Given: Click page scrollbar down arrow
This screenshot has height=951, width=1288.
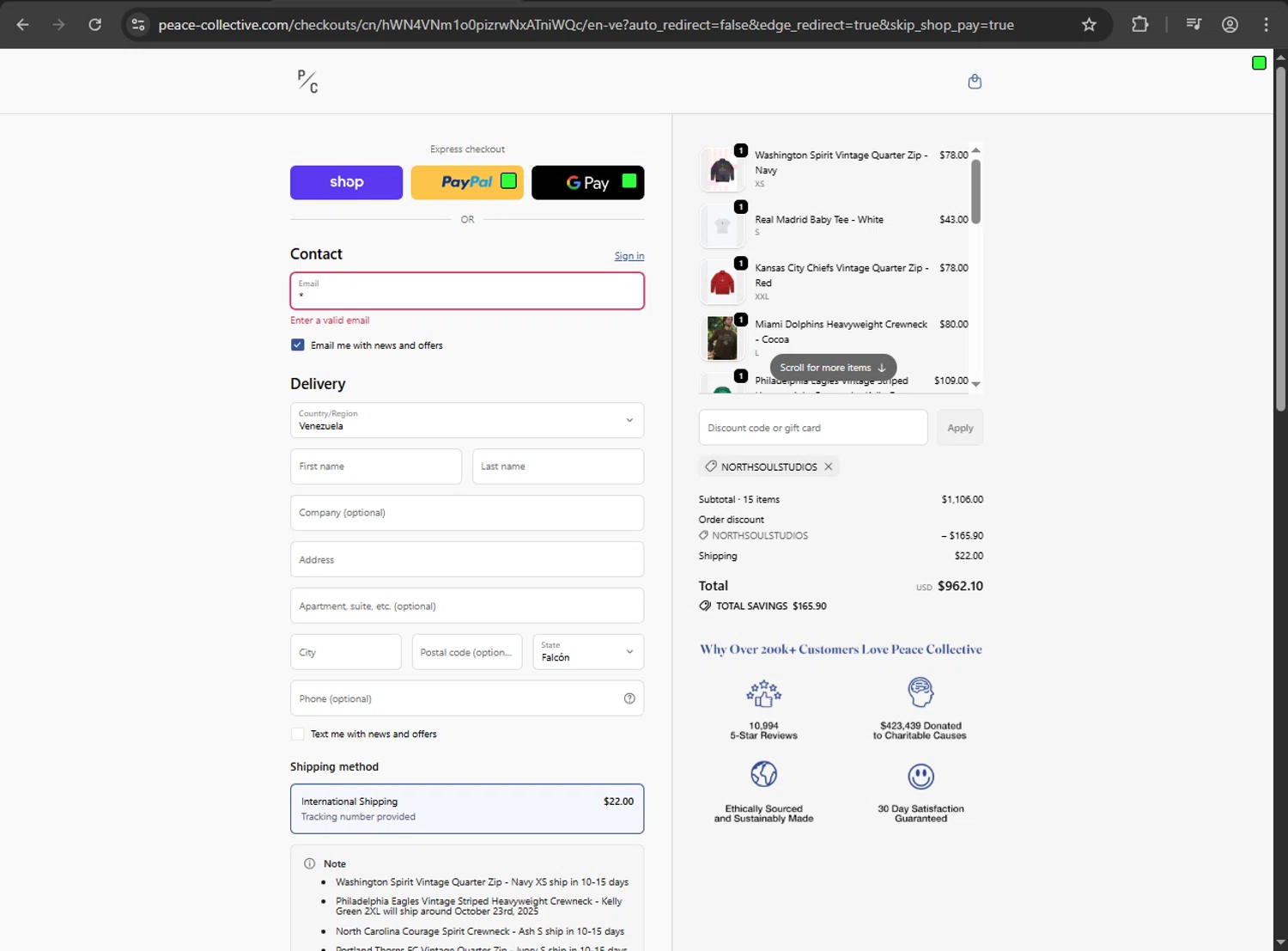Looking at the screenshot, I should pyautogui.click(x=1280, y=942).
